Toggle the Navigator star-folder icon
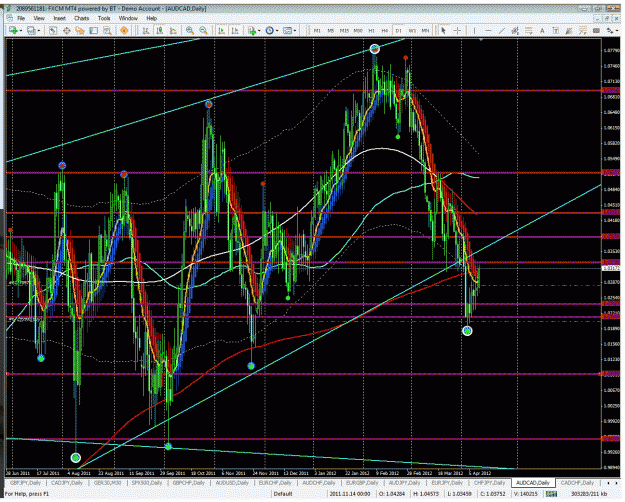 [x=80, y=31]
